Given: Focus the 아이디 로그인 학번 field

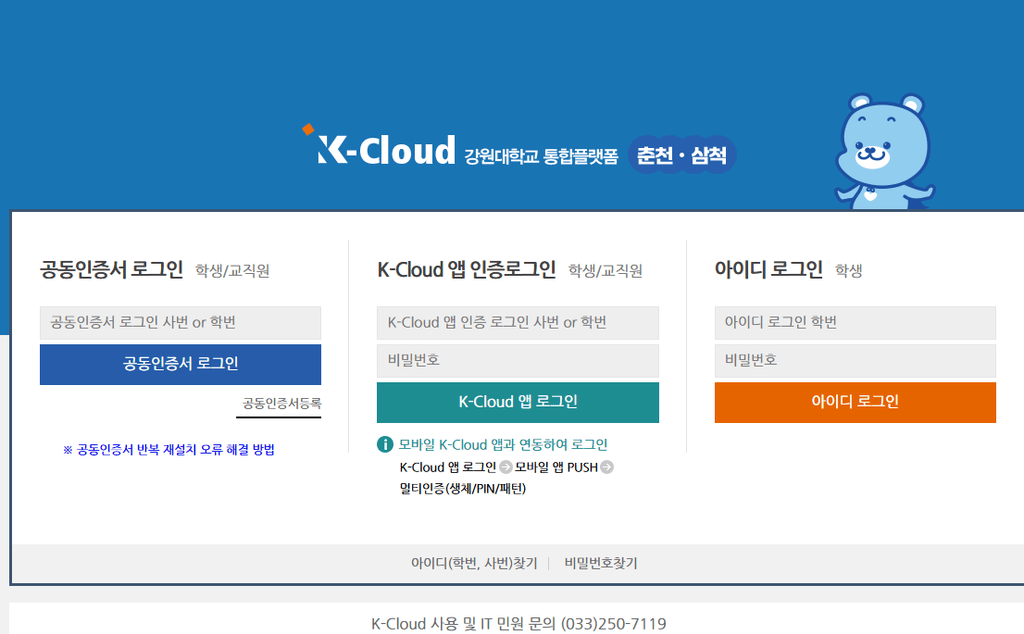Looking at the screenshot, I should [x=855, y=323].
